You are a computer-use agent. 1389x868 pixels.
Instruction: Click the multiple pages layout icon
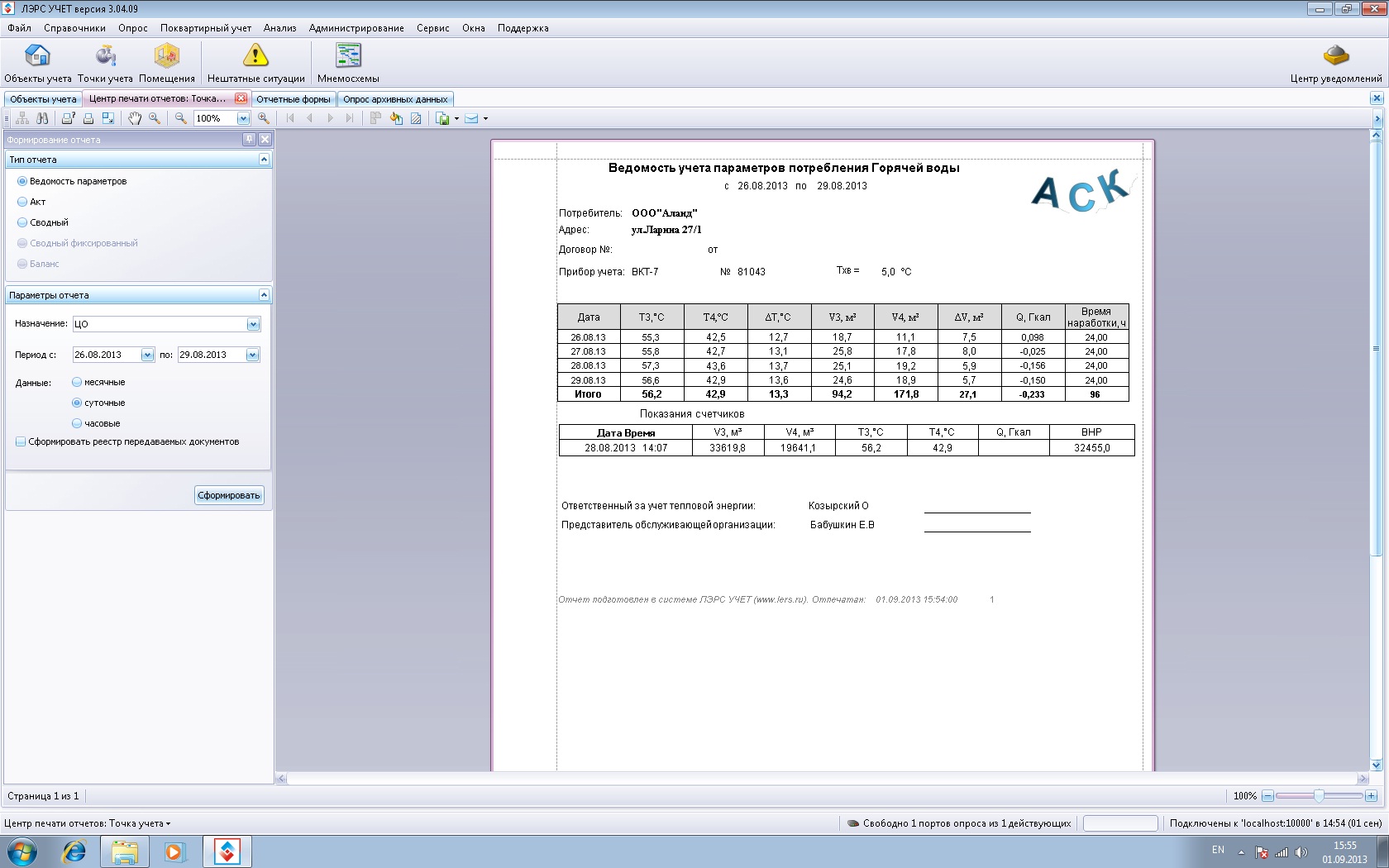pyautogui.click(x=375, y=118)
